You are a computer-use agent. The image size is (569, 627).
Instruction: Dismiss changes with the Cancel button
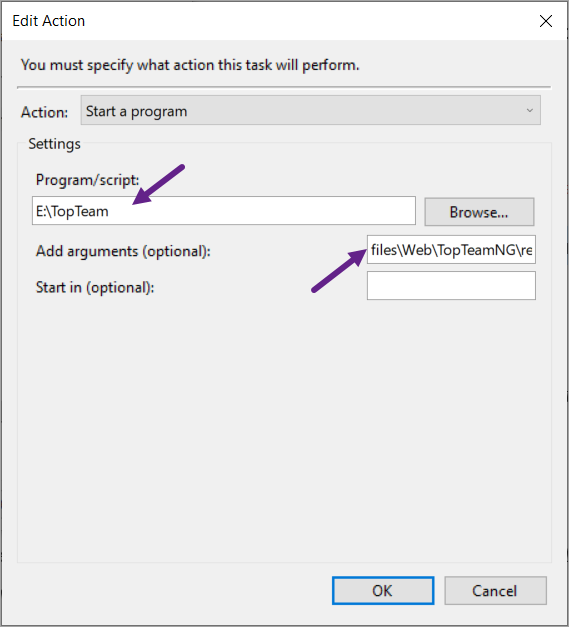[495, 591]
